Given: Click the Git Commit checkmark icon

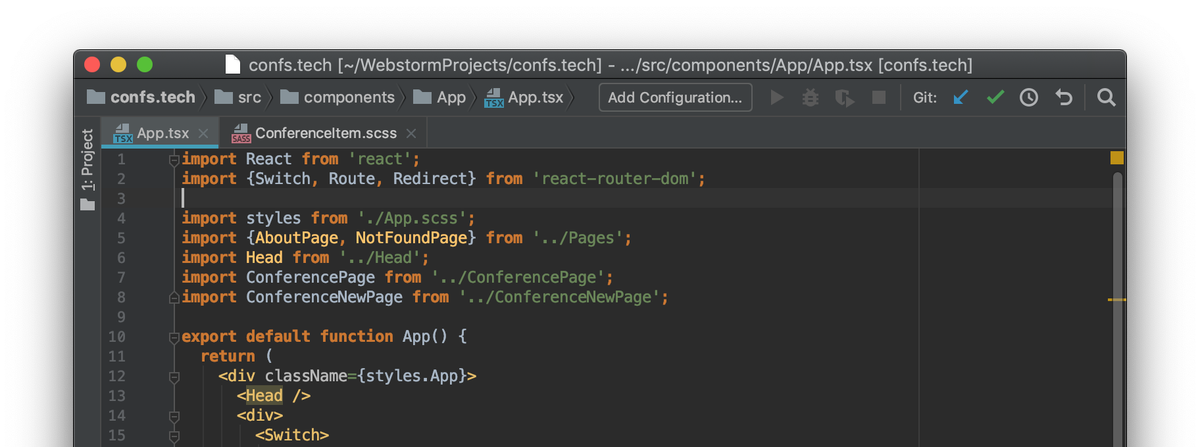Looking at the screenshot, I should pos(995,97).
